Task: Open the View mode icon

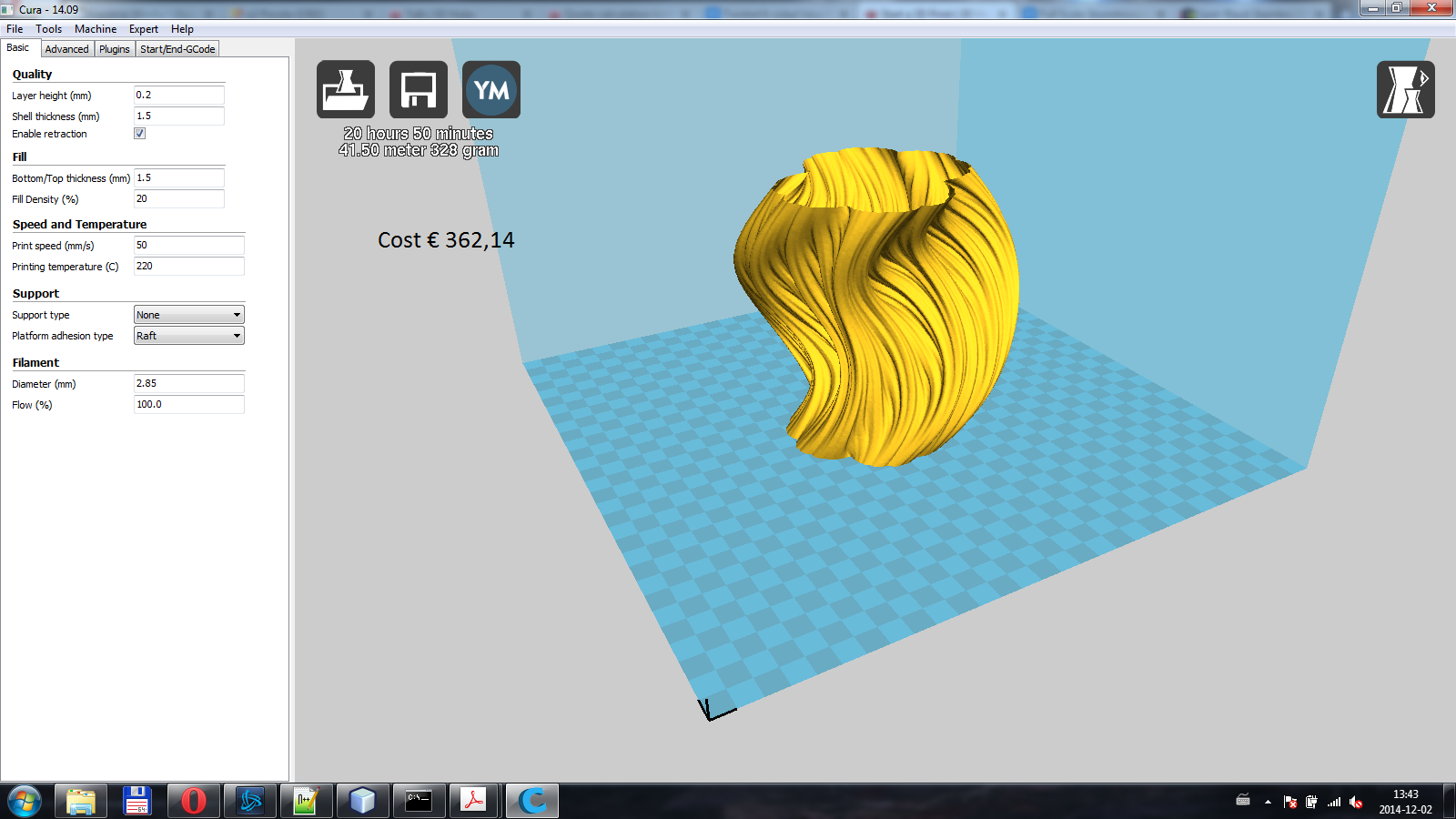Action: 1405,89
